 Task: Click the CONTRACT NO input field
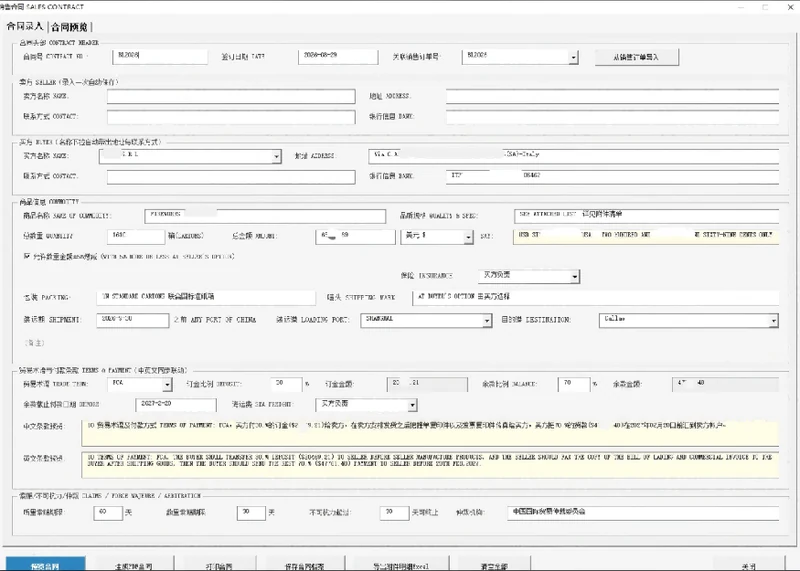[x=160, y=56]
